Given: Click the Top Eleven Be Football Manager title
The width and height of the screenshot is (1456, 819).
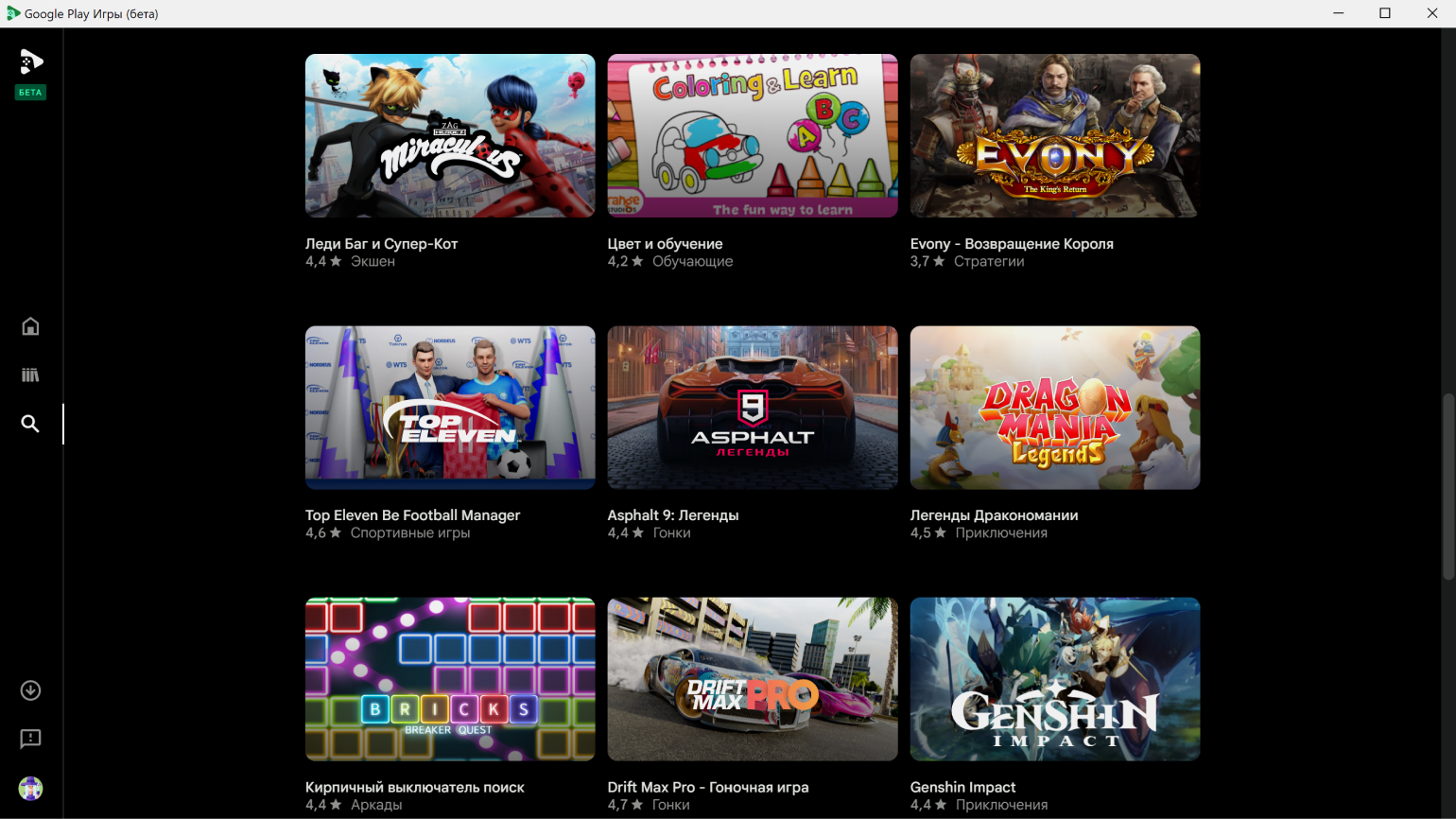Looking at the screenshot, I should (412, 515).
